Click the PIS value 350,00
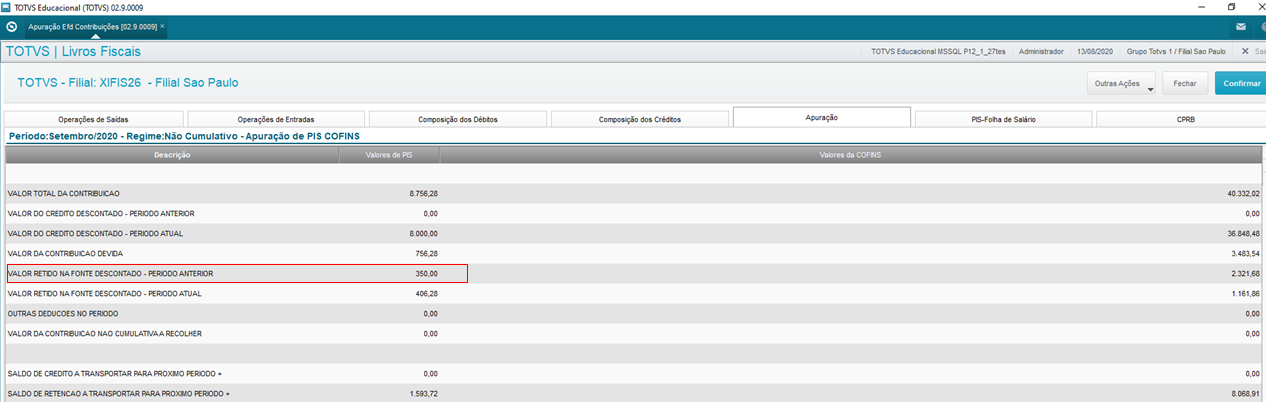 [x=427, y=273]
